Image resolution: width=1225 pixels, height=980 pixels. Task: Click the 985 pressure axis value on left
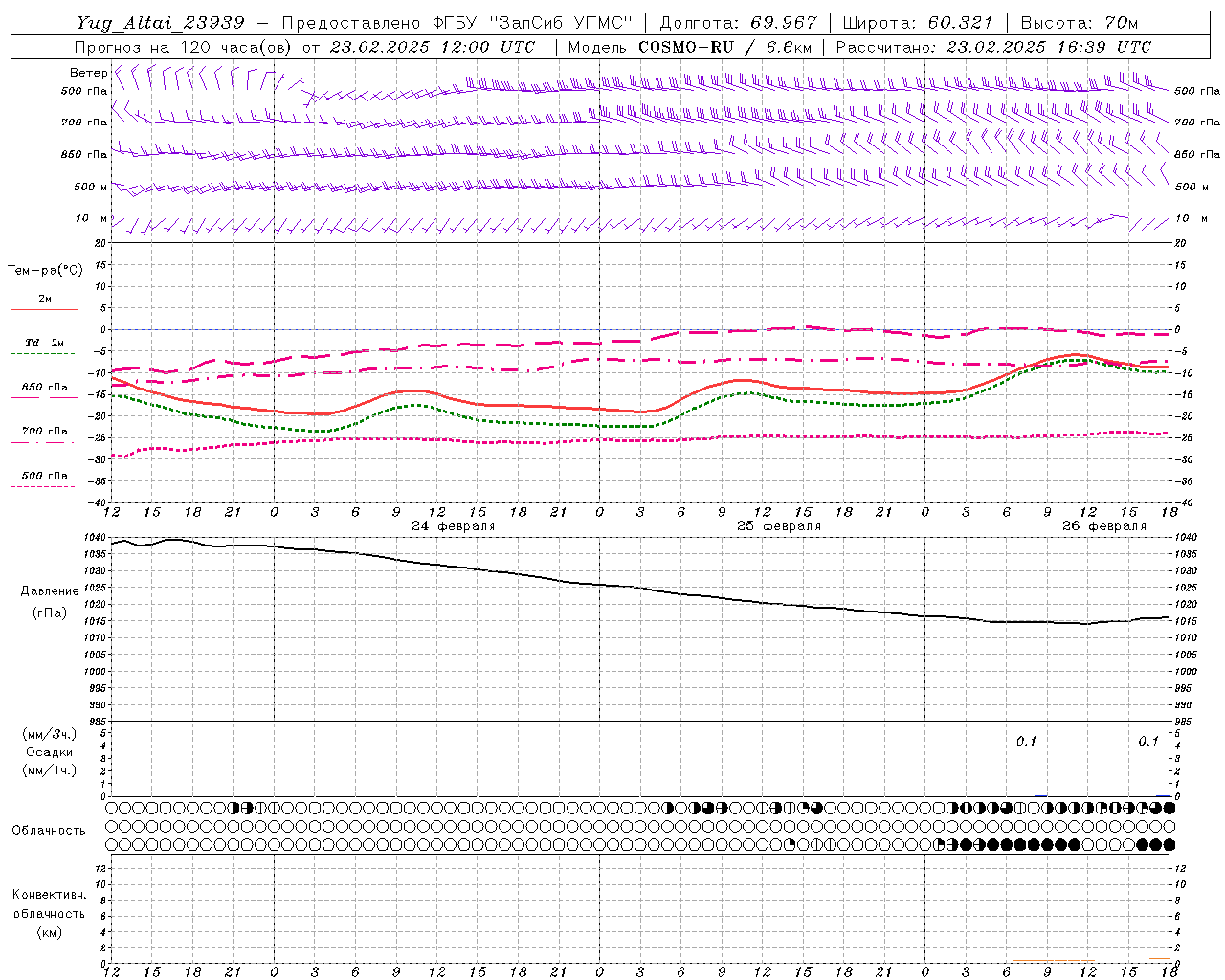100,722
